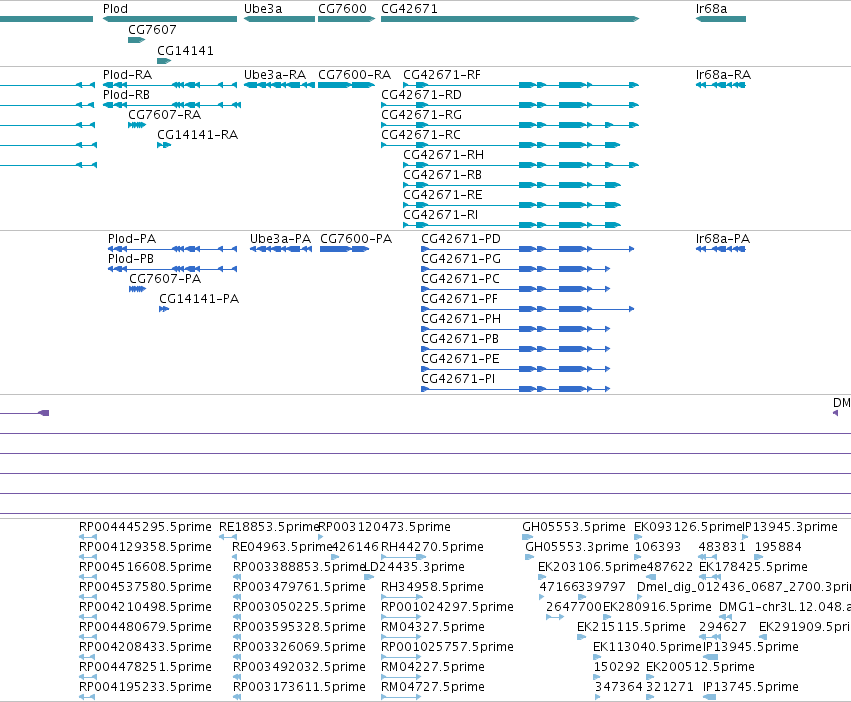This screenshot has width=851, height=702.
Task: Click EST IP13745.5prime
Action: point(751,686)
